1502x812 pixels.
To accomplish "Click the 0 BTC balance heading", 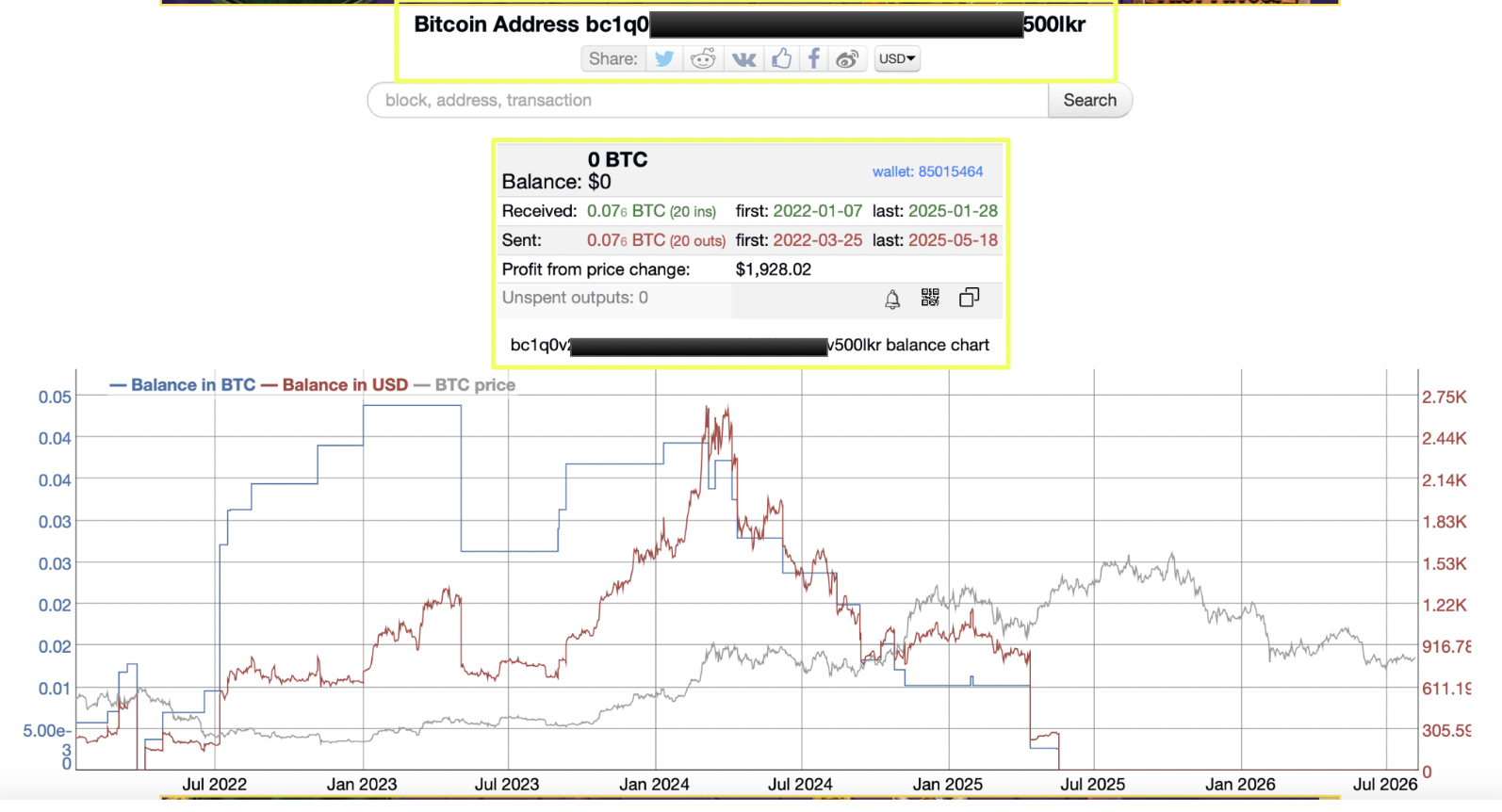I will point(617,159).
